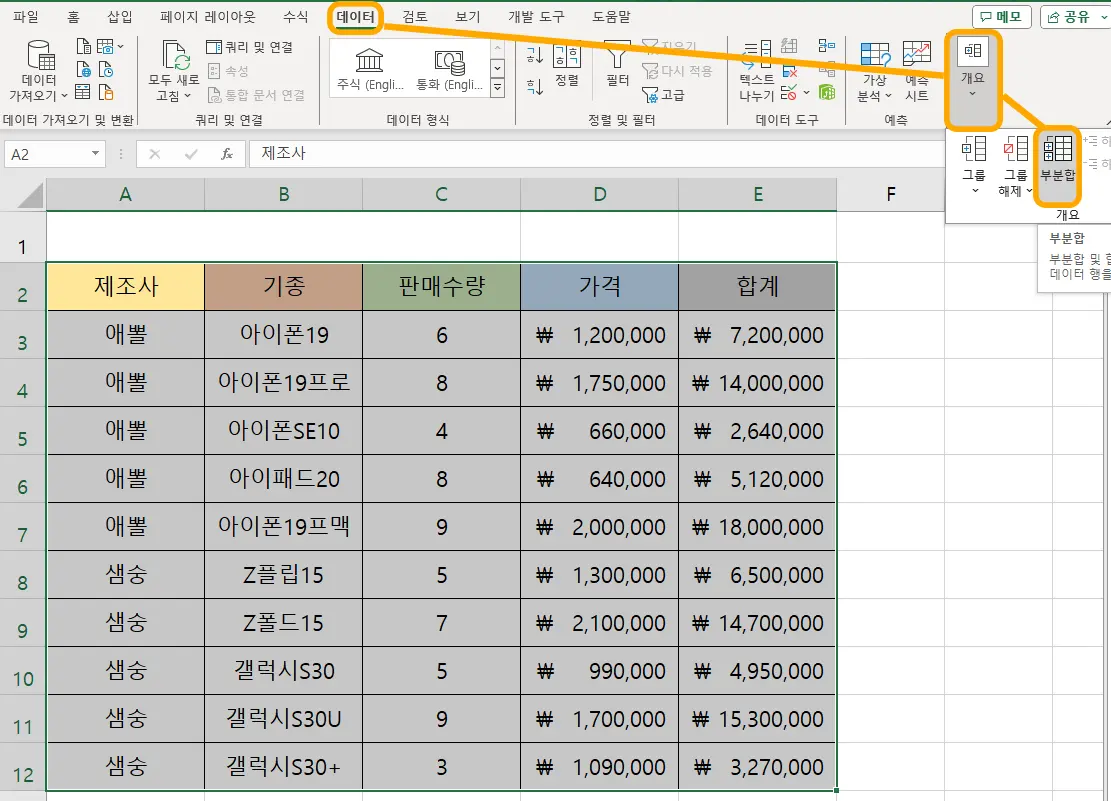
Task: Switch to the 개발 도구 tab
Action: (536, 17)
